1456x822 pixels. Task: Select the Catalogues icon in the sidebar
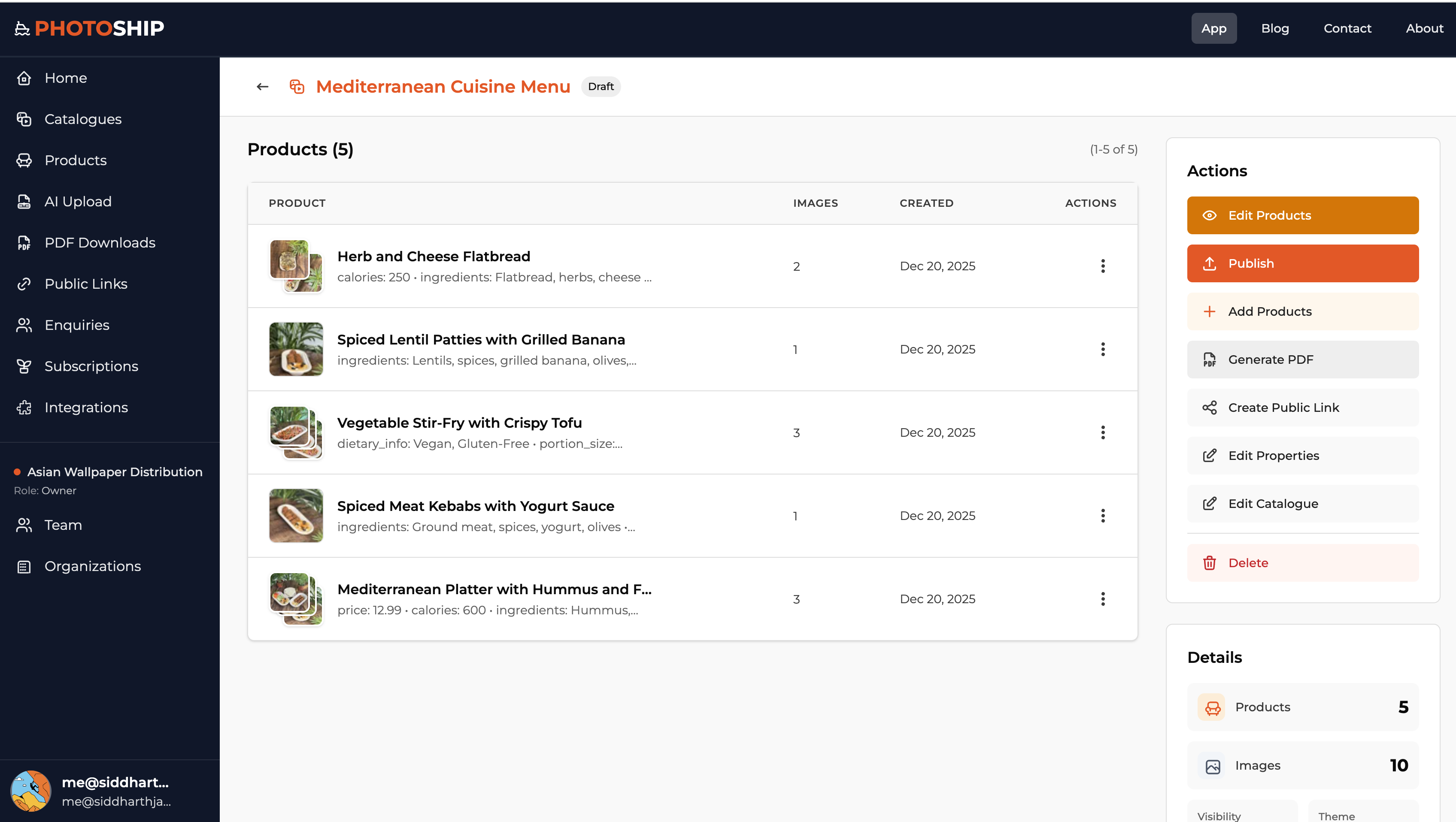click(24, 119)
